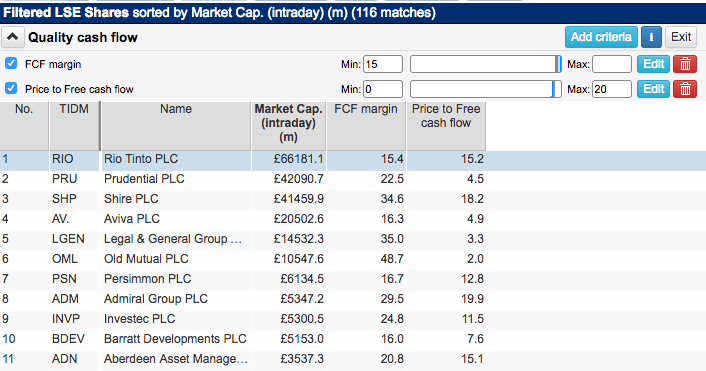Image resolution: width=706 pixels, height=371 pixels.
Task: Uncheck the Price to Free cash flow checkbox
Action: [x=11, y=88]
